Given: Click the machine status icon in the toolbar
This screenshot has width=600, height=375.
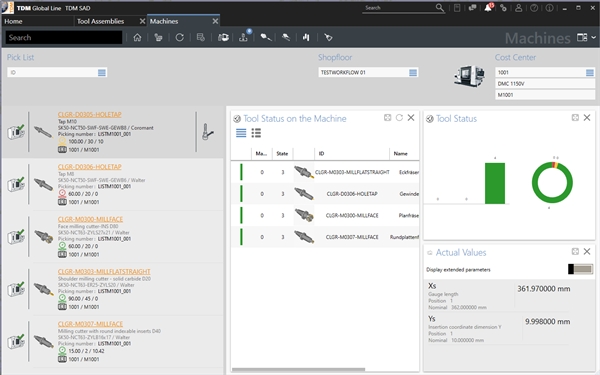Looking at the screenshot, I should 223,38.
